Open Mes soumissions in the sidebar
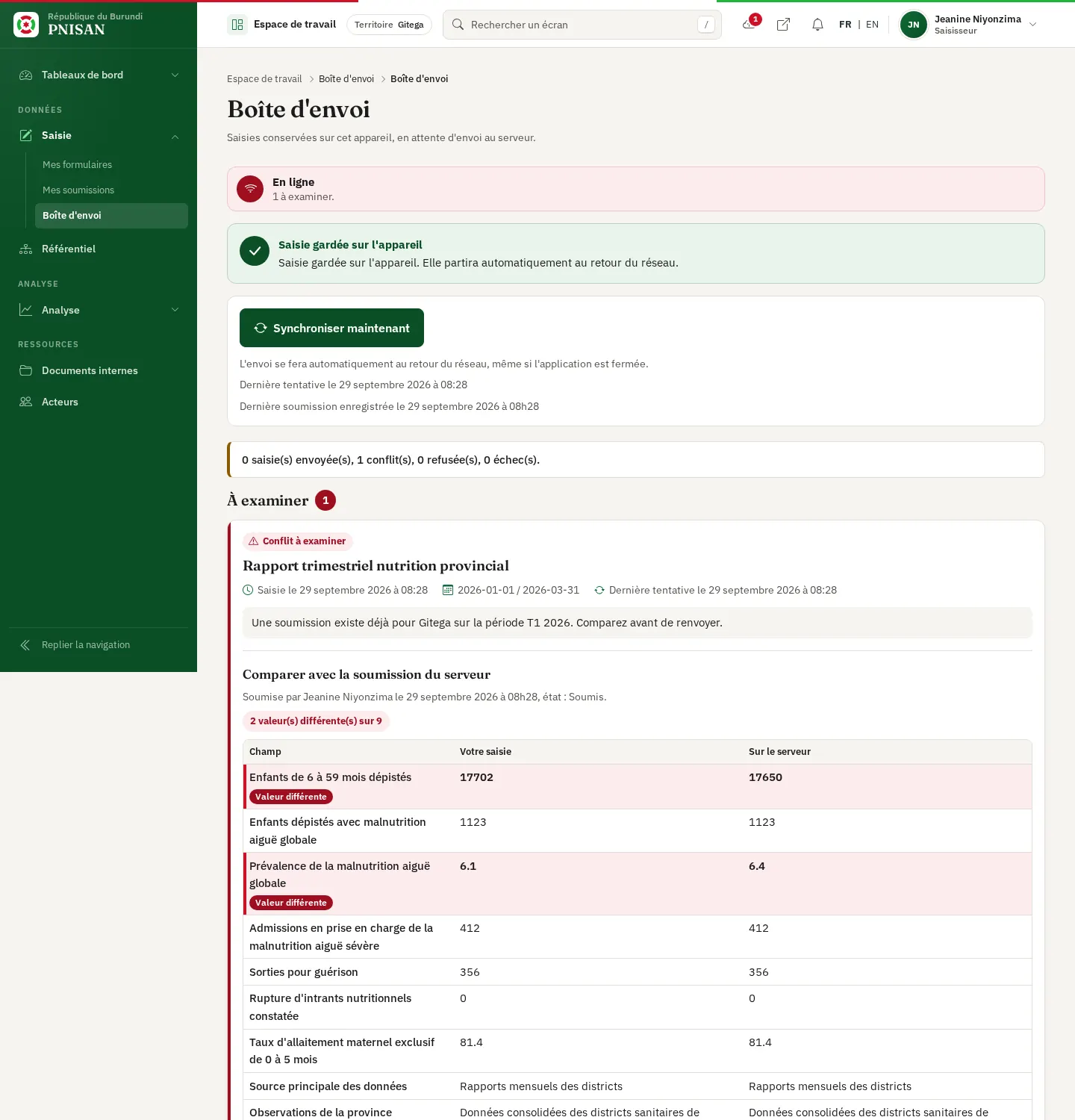This screenshot has width=1075, height=1120. point(78,190)
